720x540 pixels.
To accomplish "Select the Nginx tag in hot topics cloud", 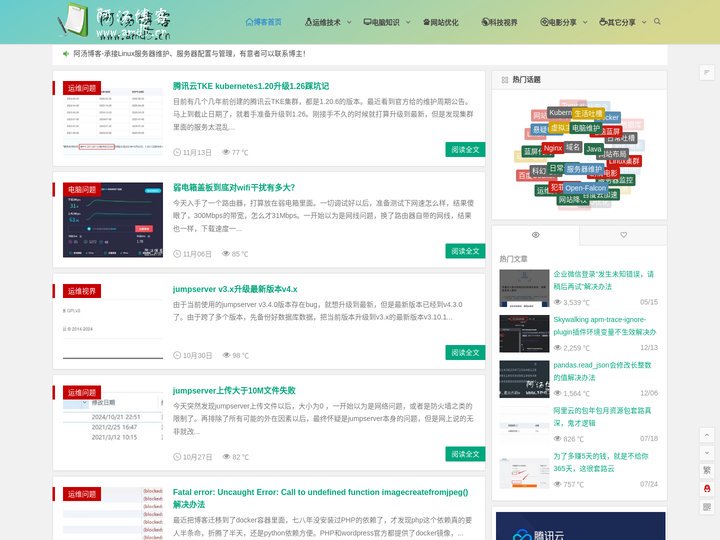I will coord(552,148).
